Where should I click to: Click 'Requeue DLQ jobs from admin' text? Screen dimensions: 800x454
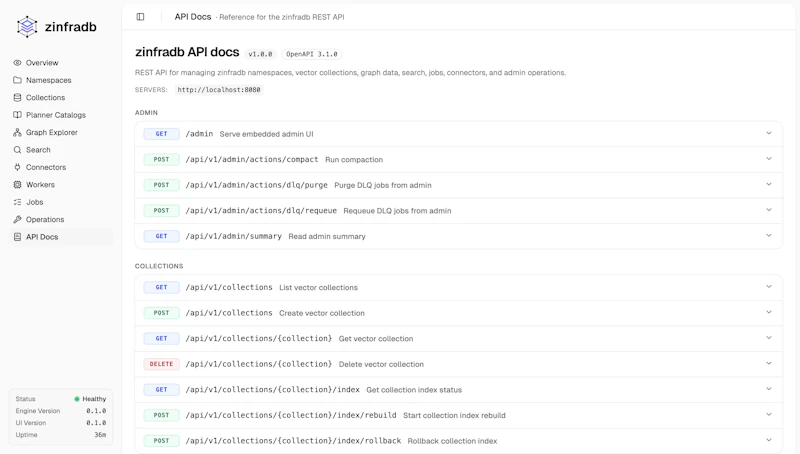[397, 211]
